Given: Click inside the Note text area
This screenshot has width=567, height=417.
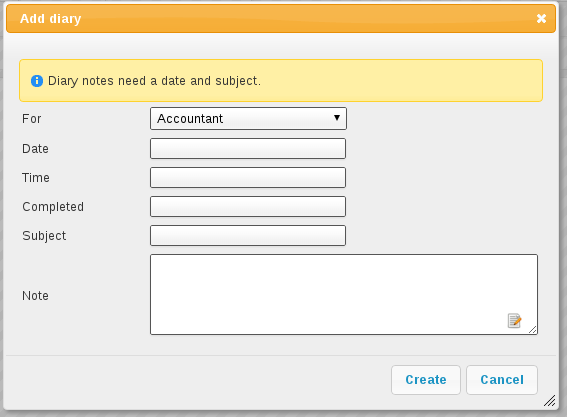Looking at the screenshot, I should pyautogui.click(x=344, y=294).
